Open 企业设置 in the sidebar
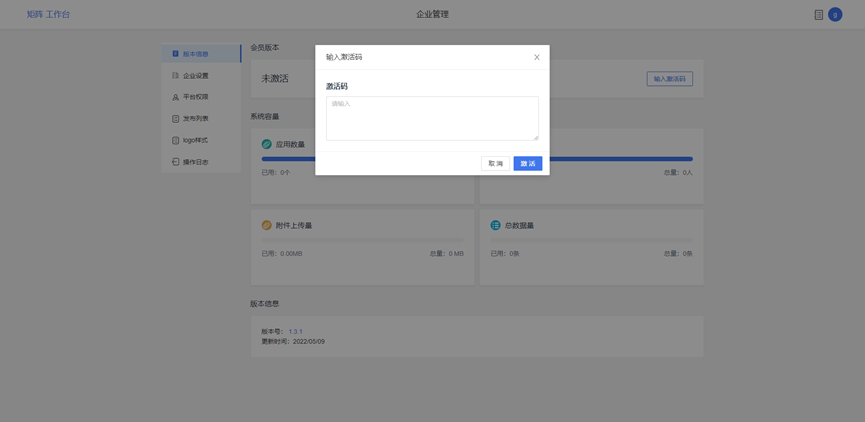Image resolution: width=865 pixels, height=422 pixels. (201, 76)
